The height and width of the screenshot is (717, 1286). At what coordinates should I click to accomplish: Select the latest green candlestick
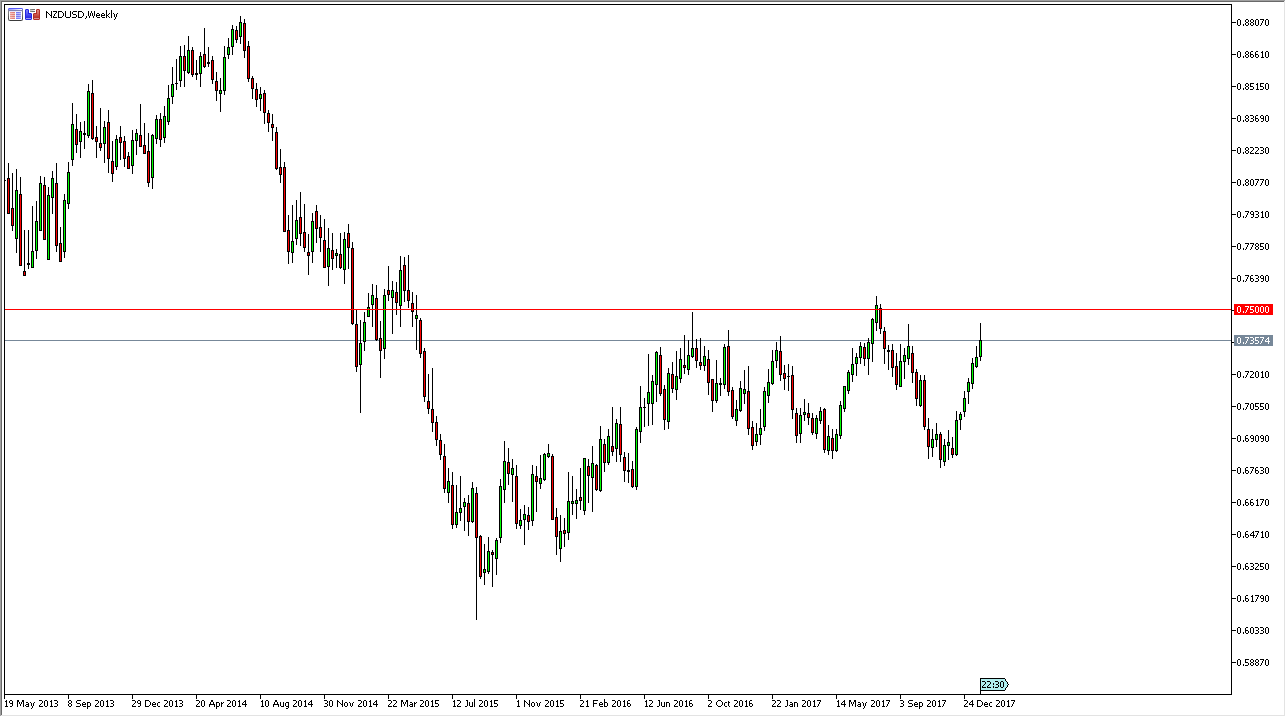pyautogui.click(x=979, y=350)
